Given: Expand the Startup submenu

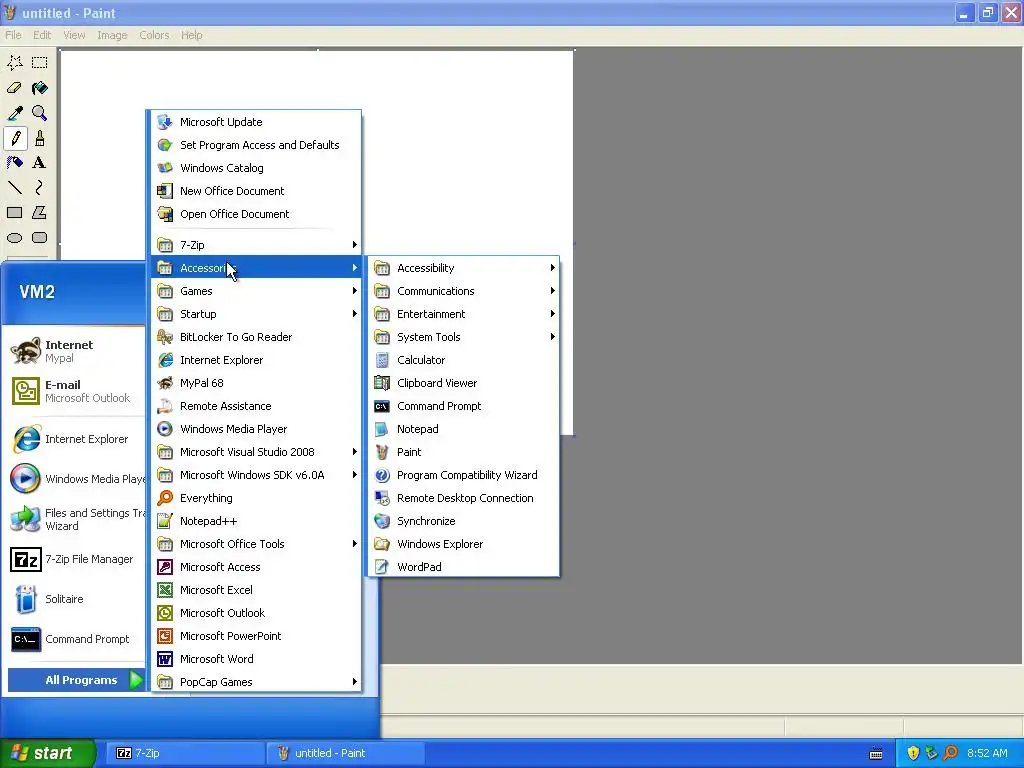Looking at the screenshot, I should 256,314.
